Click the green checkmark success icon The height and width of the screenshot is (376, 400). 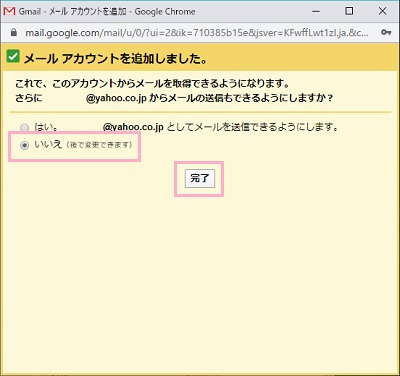13,56
